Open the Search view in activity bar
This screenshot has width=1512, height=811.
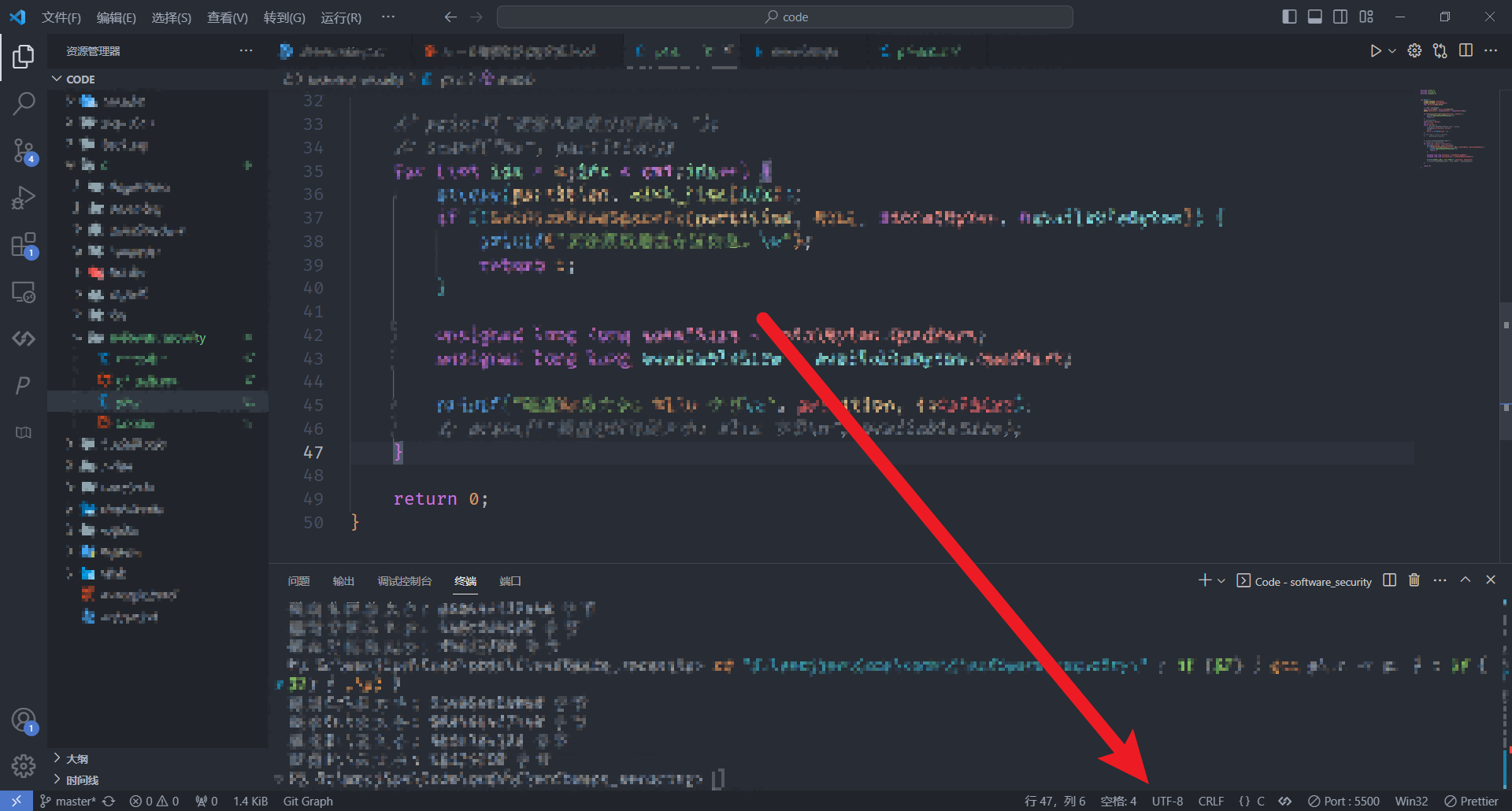pyautogui.click(x=24, y=103)
